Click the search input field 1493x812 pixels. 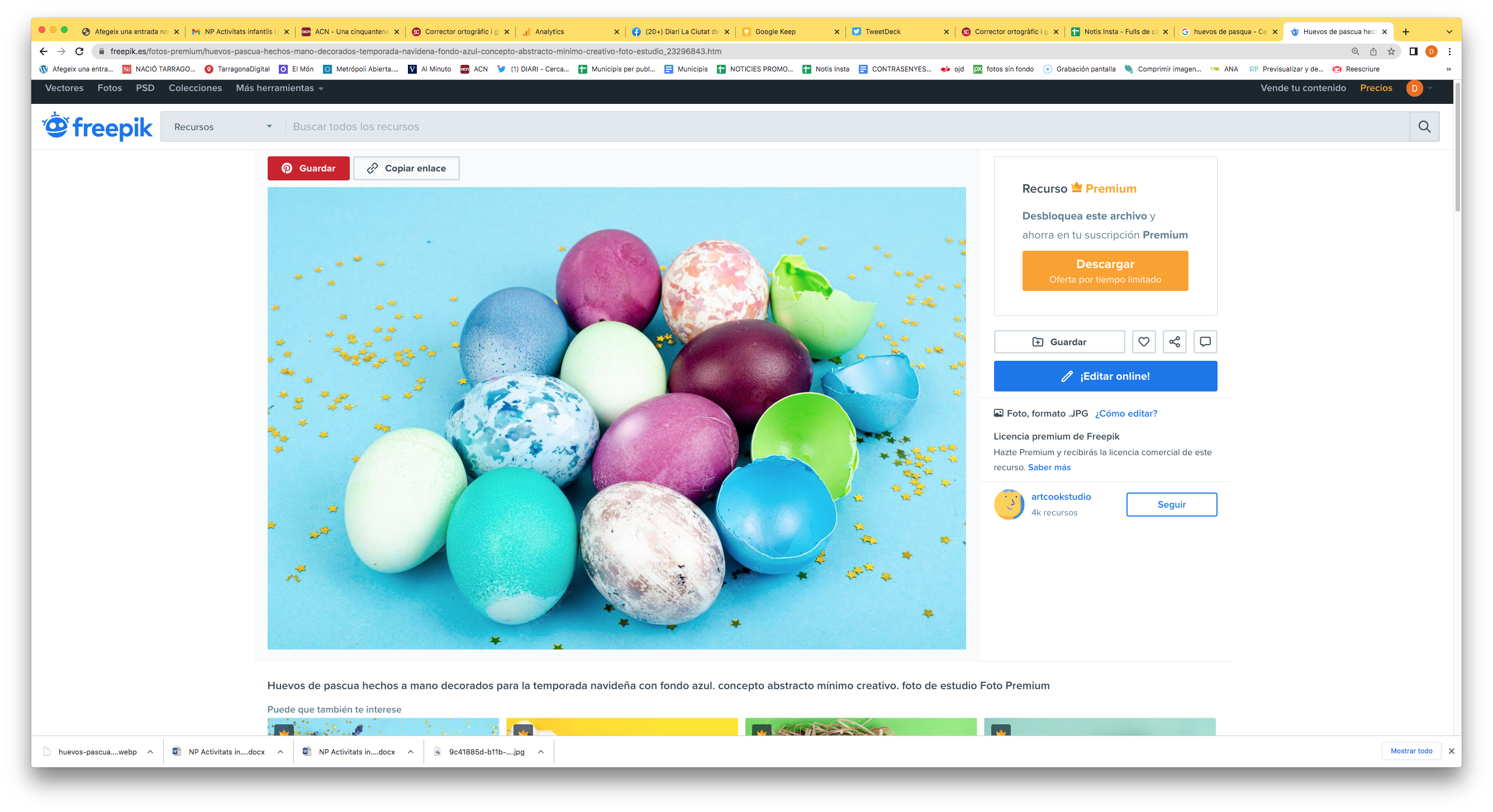click(x=847, y=127)
